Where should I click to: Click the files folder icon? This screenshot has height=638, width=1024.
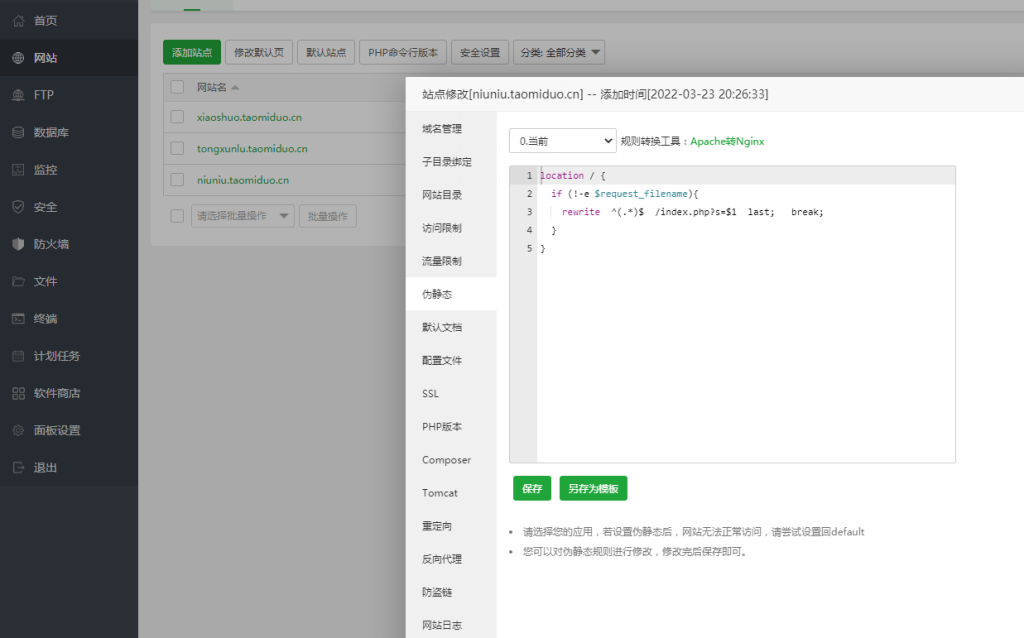pos(18,282)
